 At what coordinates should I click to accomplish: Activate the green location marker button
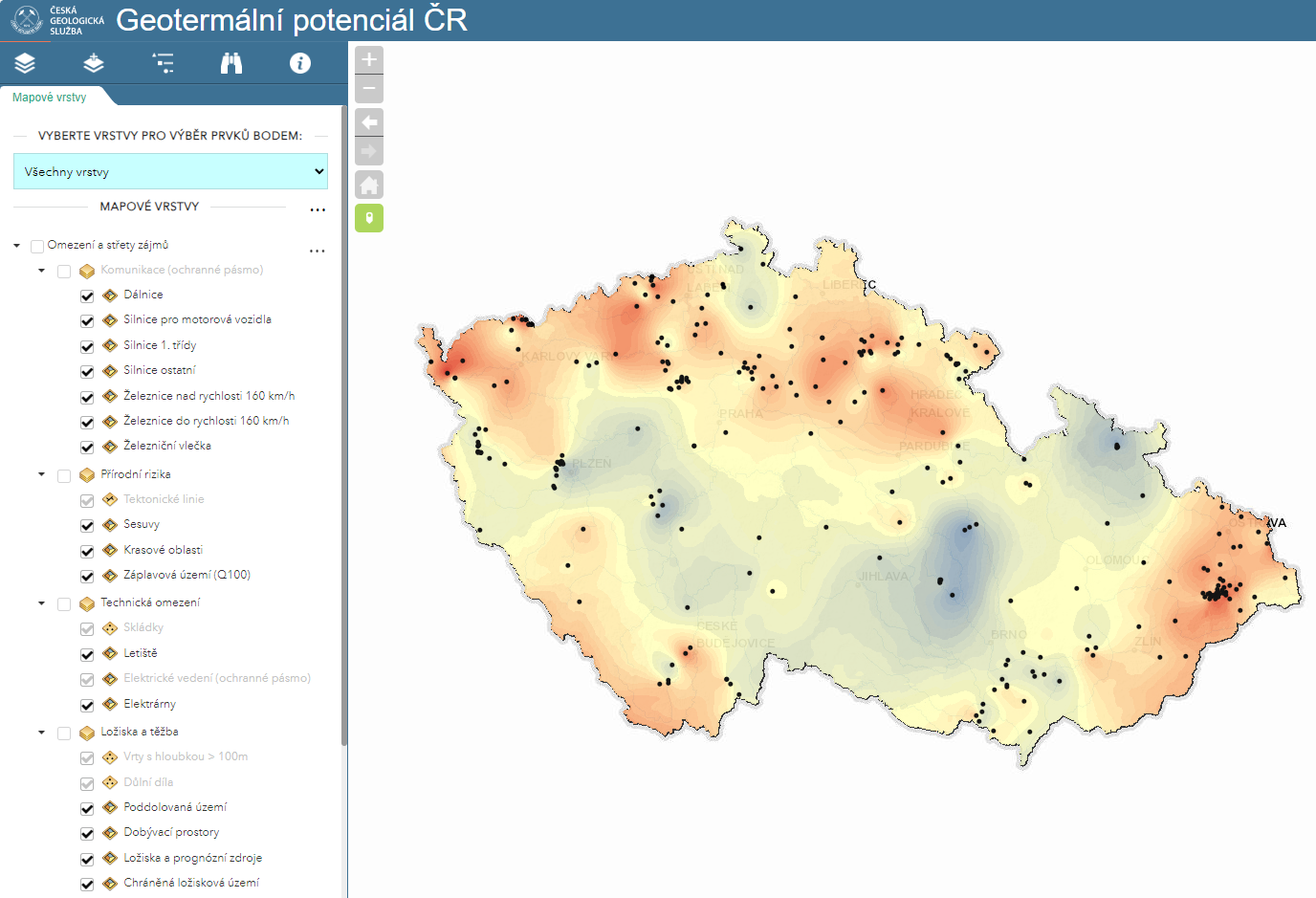[x=369, y=218]
